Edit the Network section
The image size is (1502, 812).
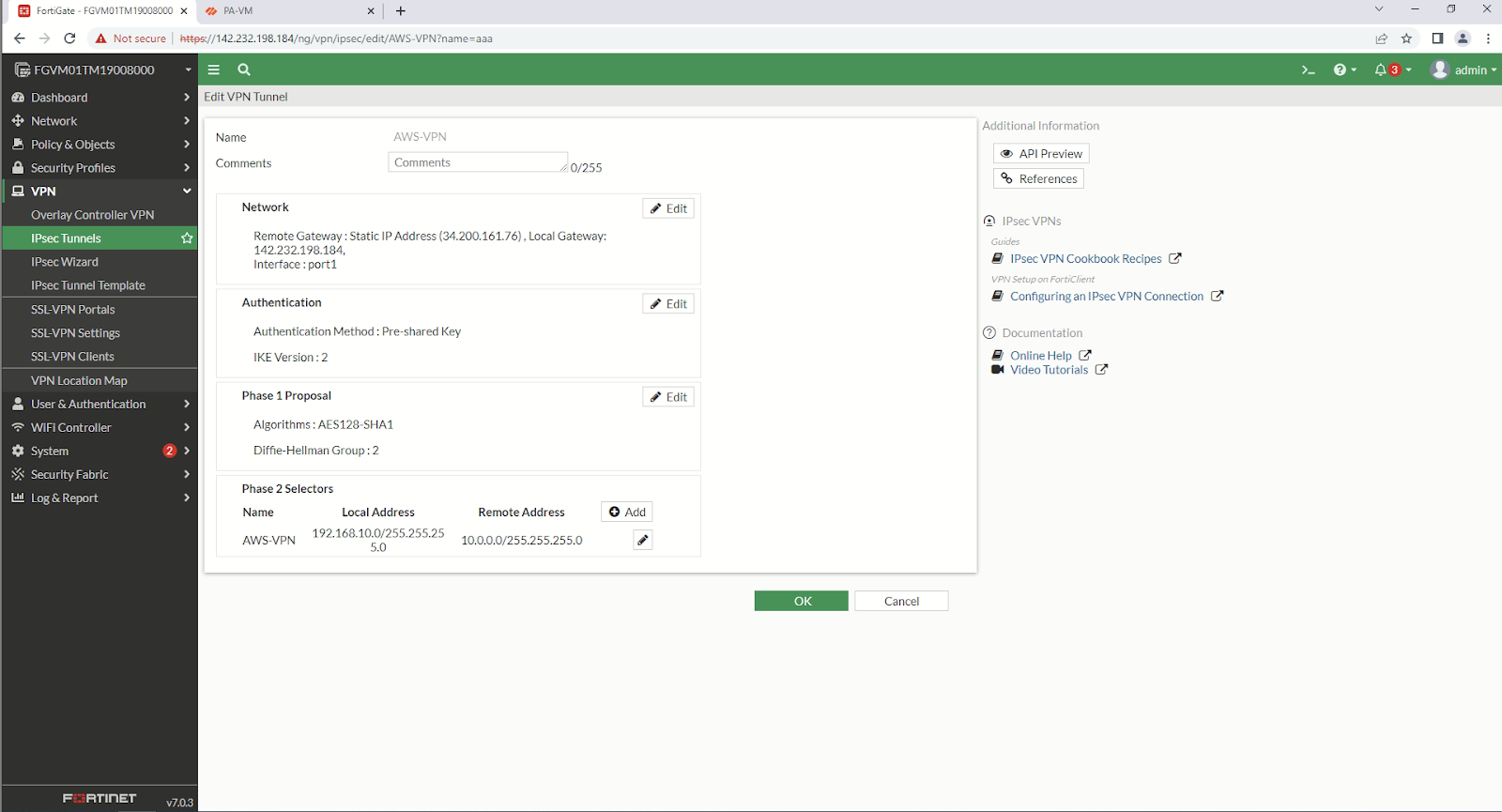click(668, 208)
